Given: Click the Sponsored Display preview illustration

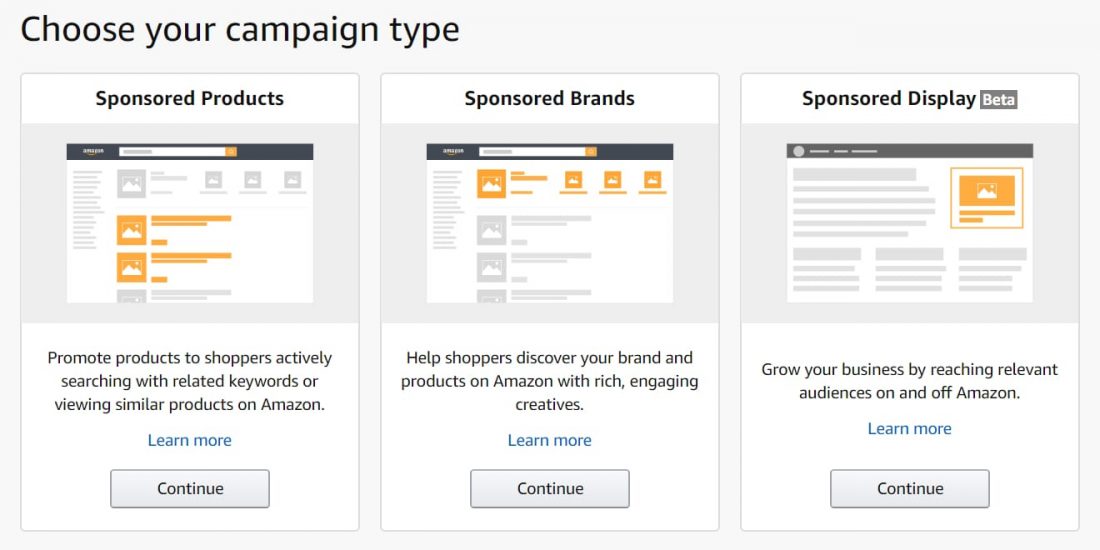Looking at the screenshot, I should pyautogui.click(x=910, y=223).
